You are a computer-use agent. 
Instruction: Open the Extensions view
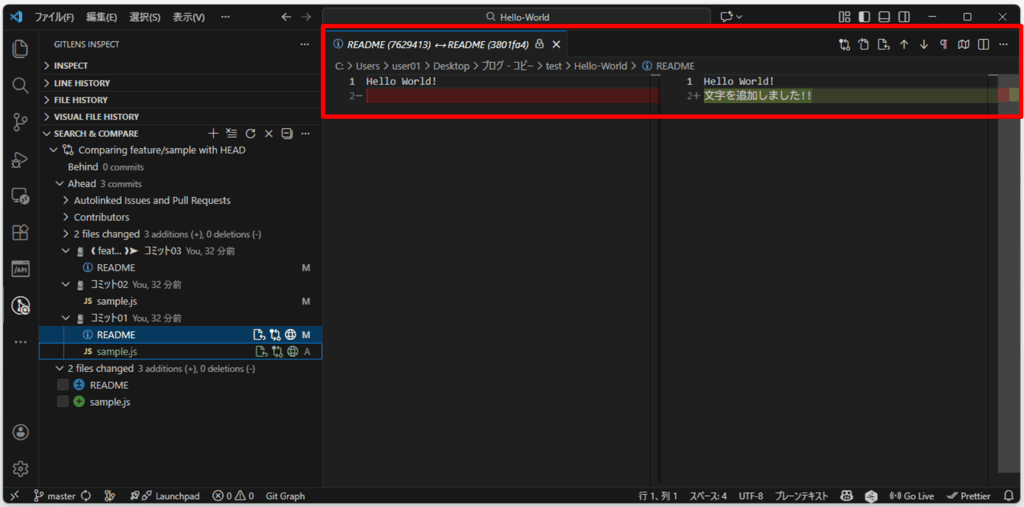20,232
